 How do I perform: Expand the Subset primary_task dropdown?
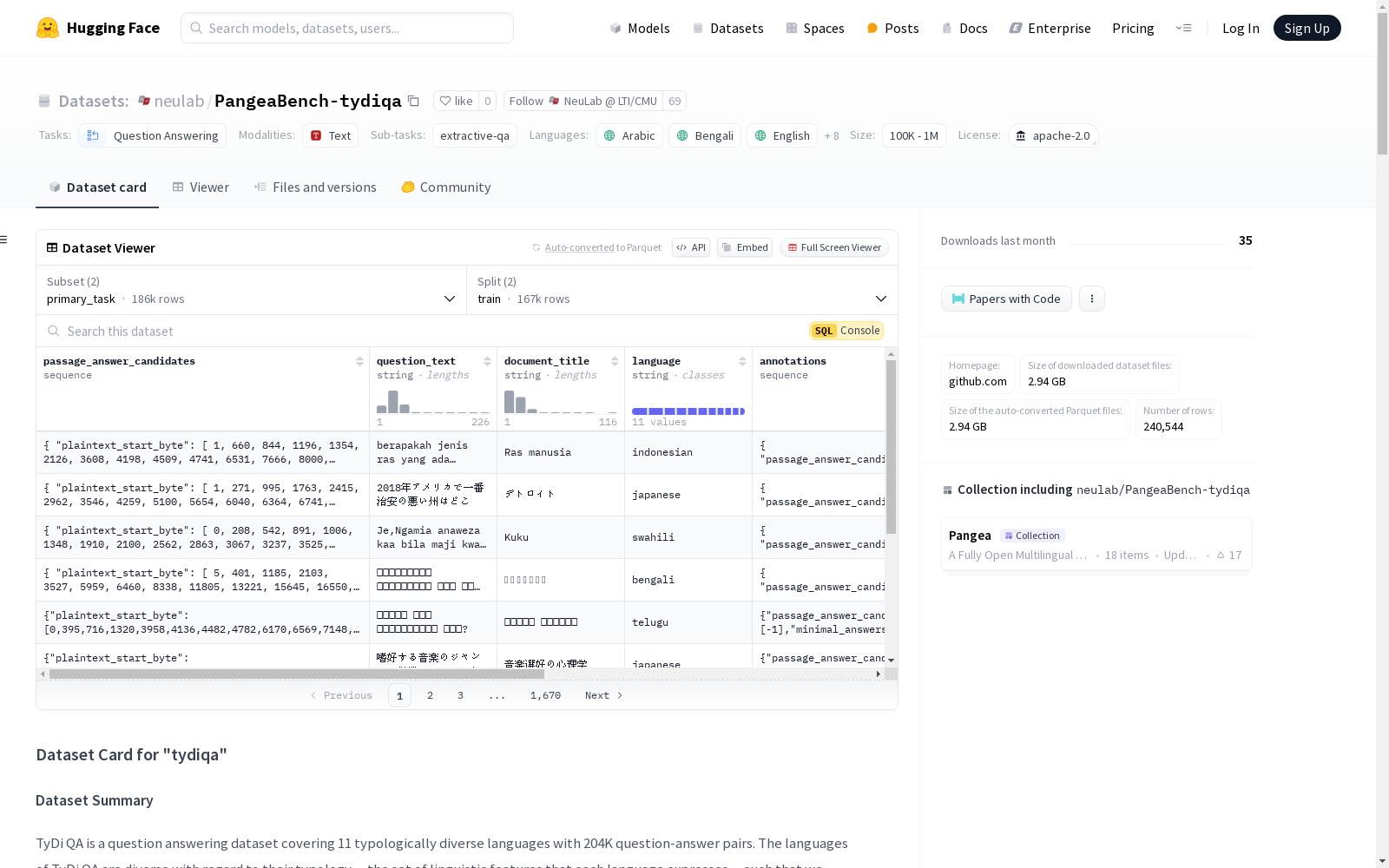point(252,290)
